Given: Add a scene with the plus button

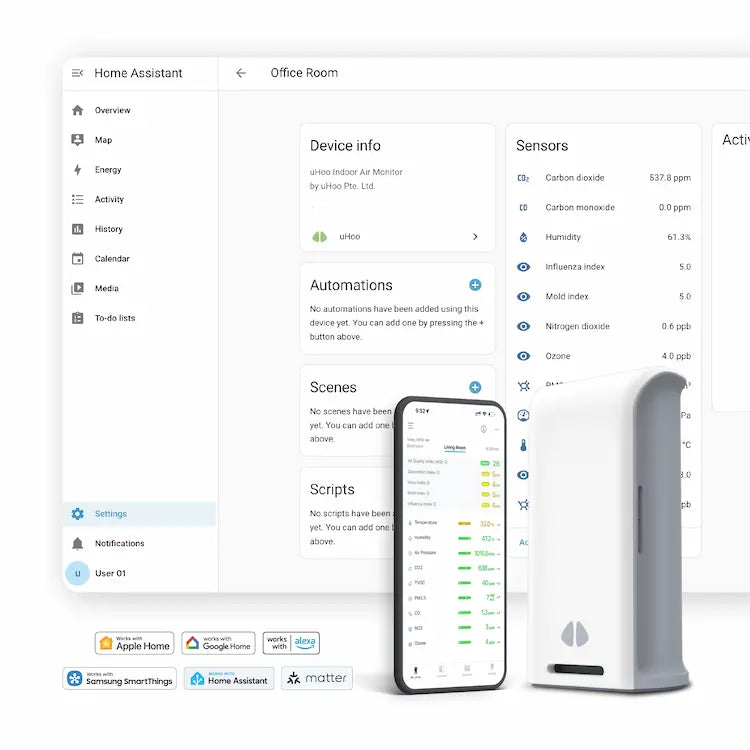Looking at the screenshot, I should click(x=475, y=387).
